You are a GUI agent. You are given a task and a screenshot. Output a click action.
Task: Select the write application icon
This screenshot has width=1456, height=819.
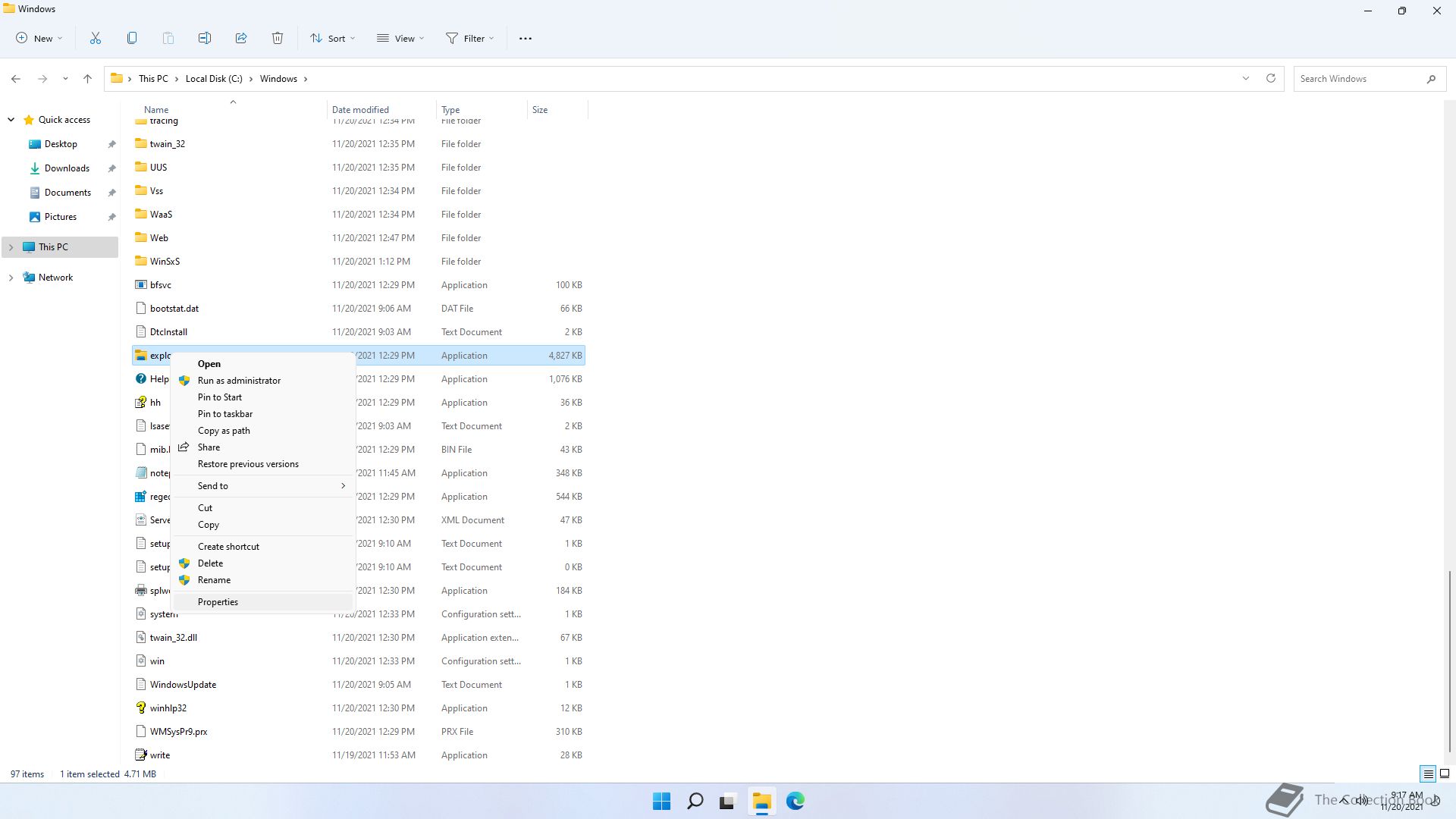click(x=141, y=755)
